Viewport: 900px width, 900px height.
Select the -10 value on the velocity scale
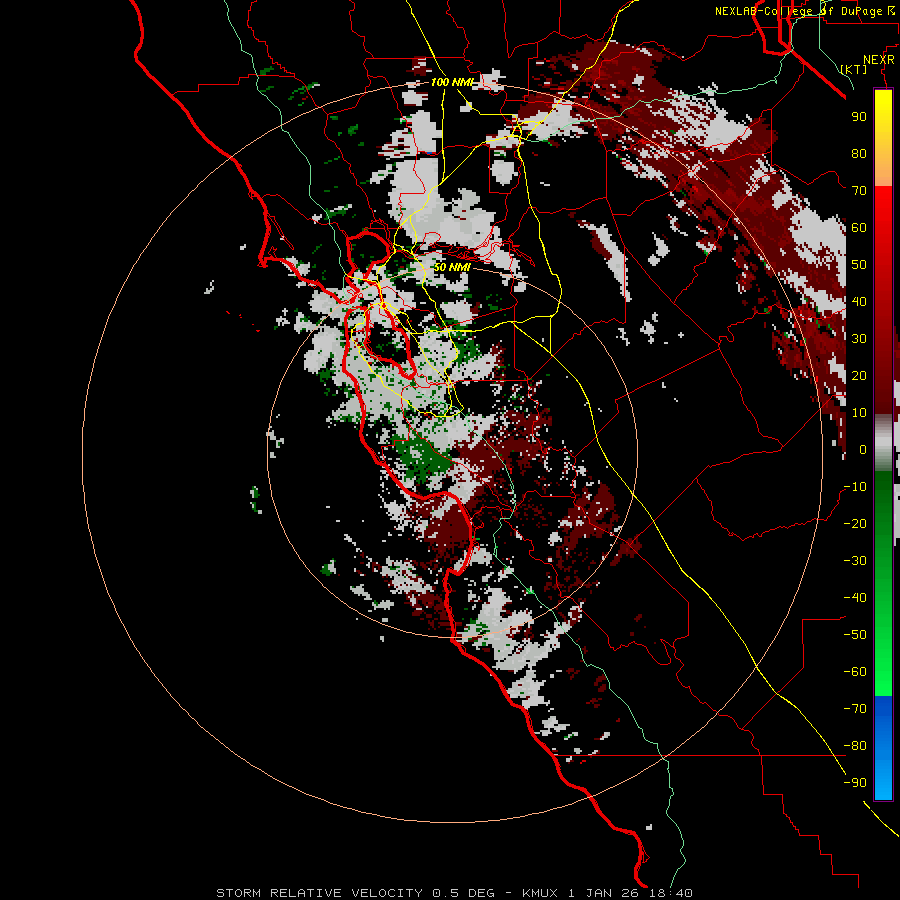coord(855,487)
